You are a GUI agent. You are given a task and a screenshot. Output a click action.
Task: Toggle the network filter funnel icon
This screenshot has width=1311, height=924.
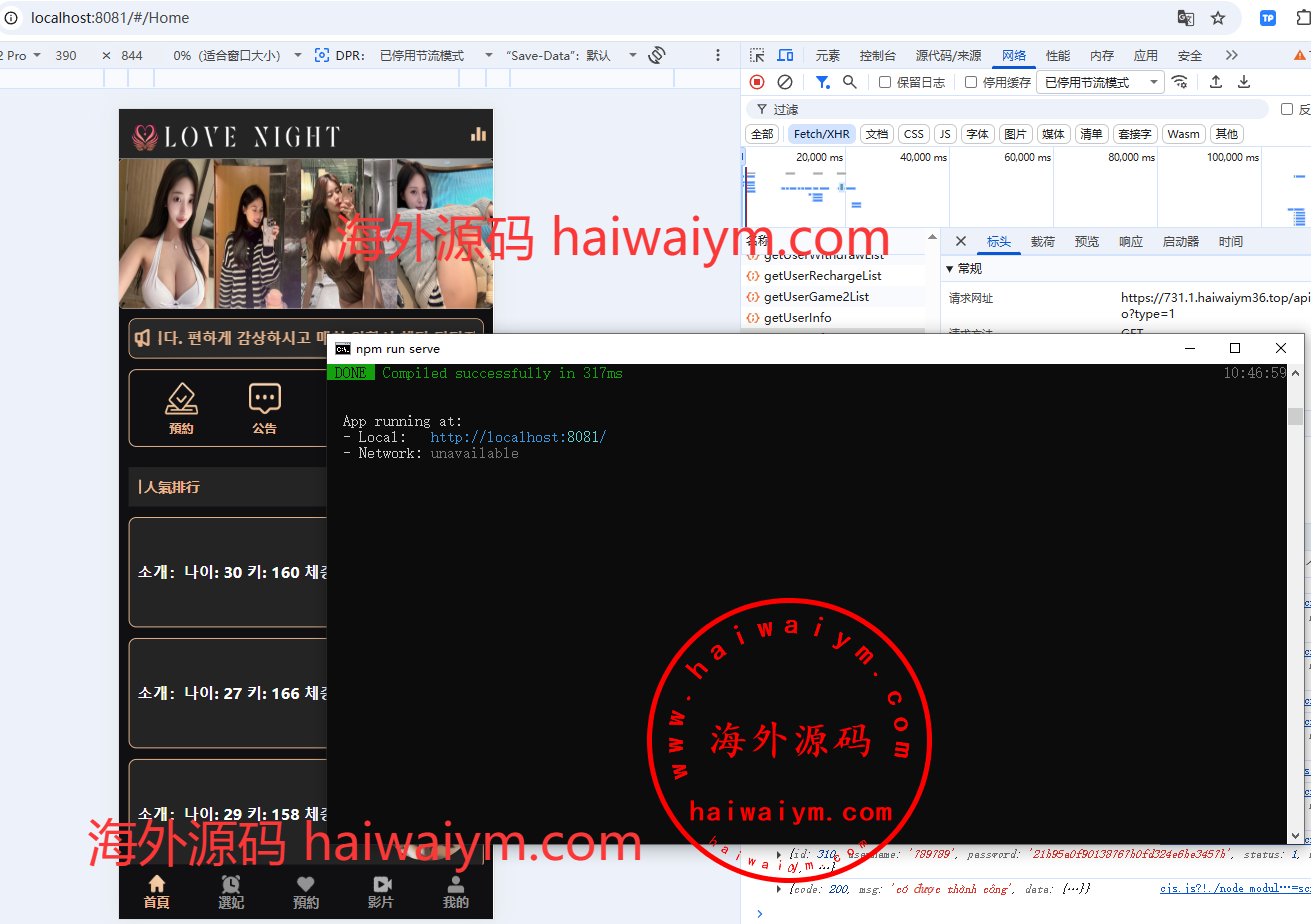[x=822, y=82]
